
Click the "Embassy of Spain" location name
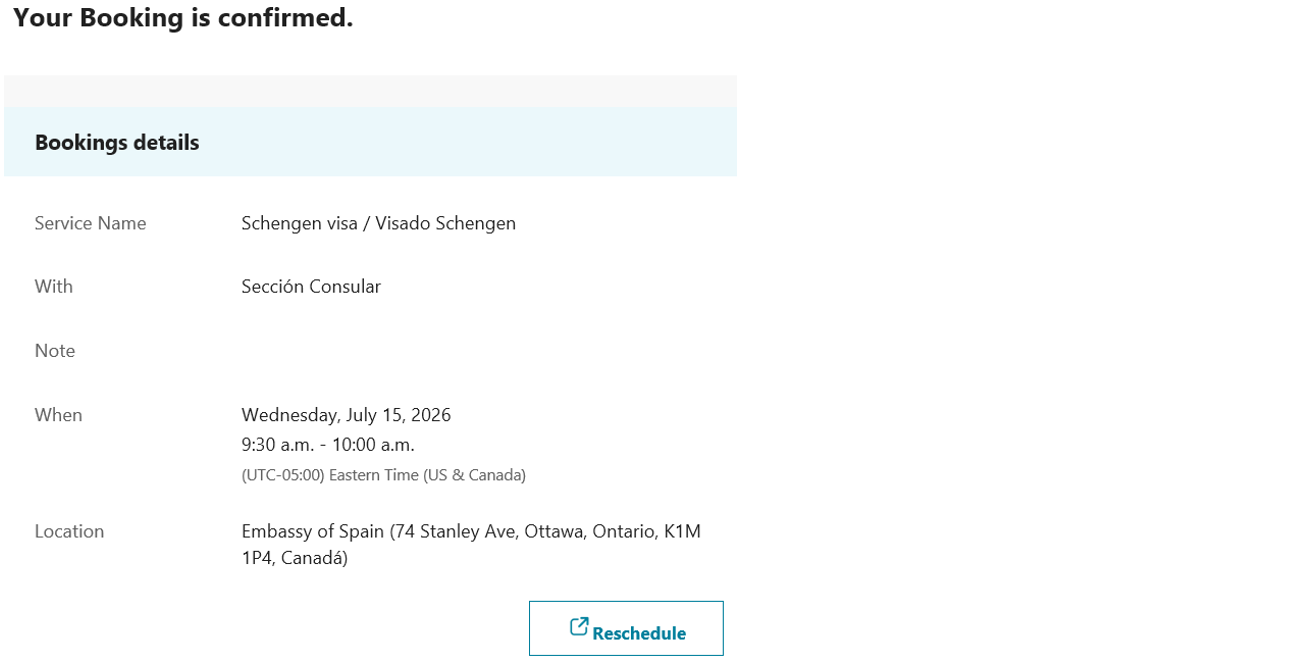click(313, 532)
